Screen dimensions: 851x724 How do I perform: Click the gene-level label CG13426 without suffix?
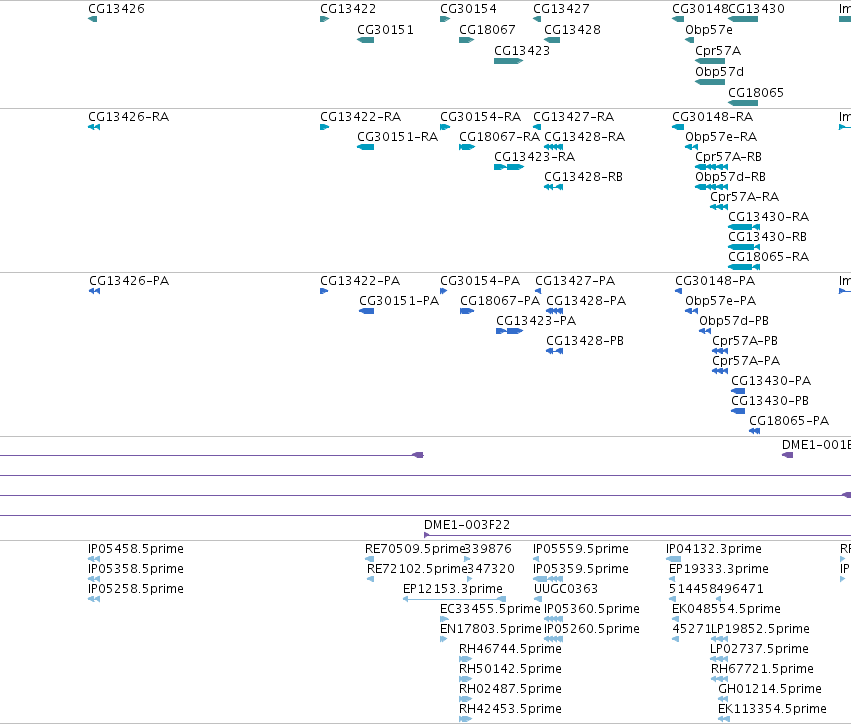[x=116, y=9]
